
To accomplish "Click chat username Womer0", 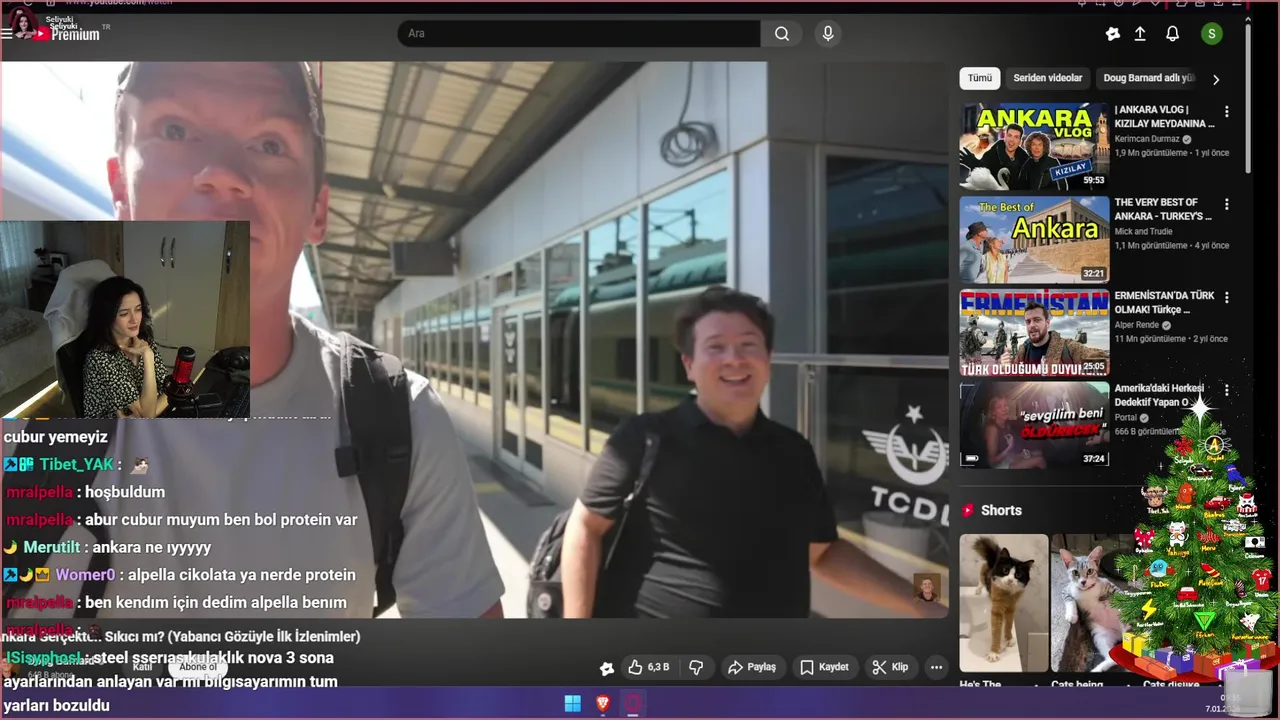I will [85, 575].
